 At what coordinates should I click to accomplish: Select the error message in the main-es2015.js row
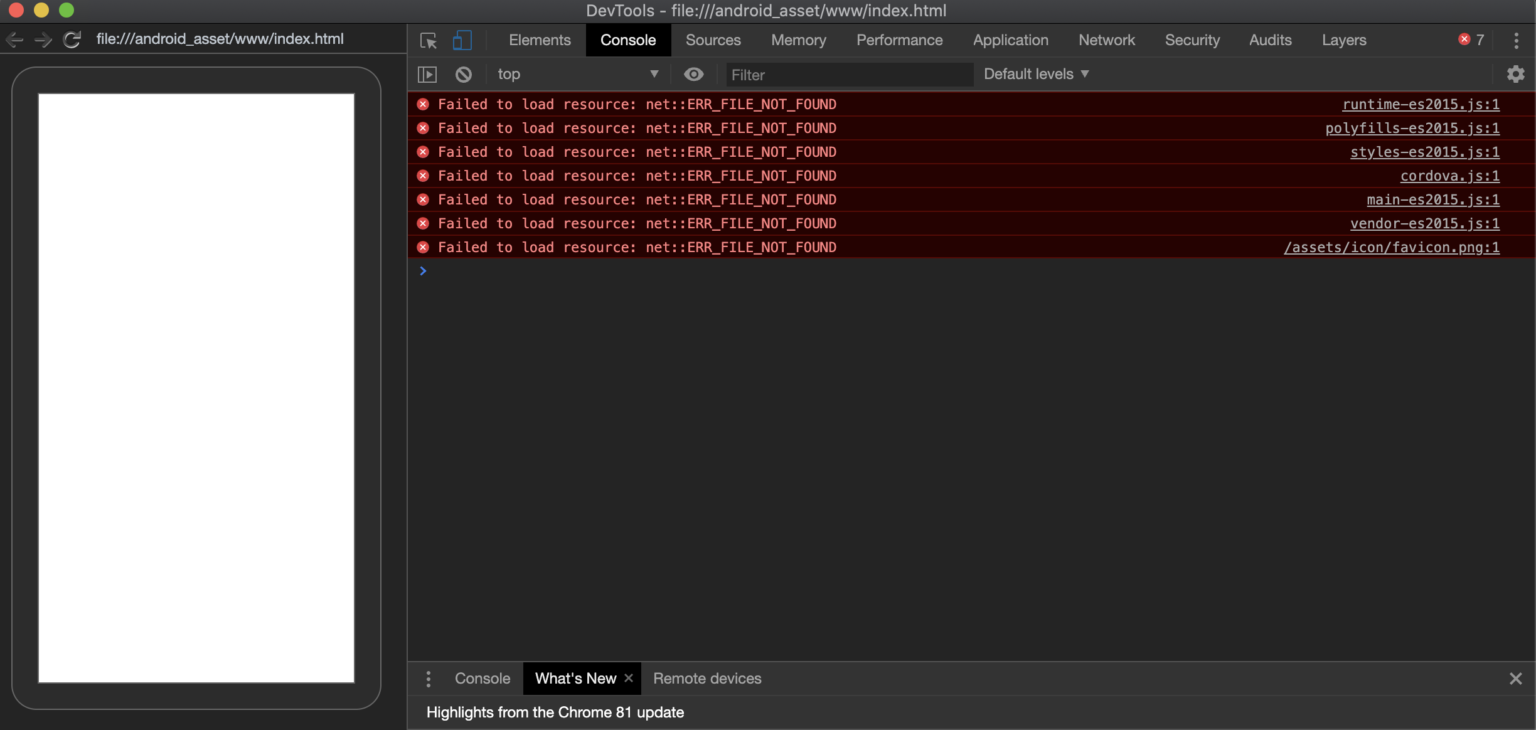pyautogui.click(x=637, y=200)
